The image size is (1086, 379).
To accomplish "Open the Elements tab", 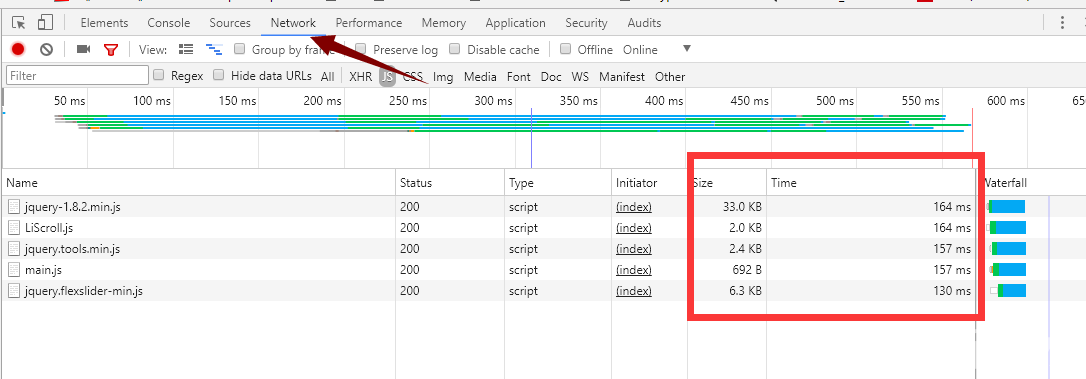I will point(104,23).
